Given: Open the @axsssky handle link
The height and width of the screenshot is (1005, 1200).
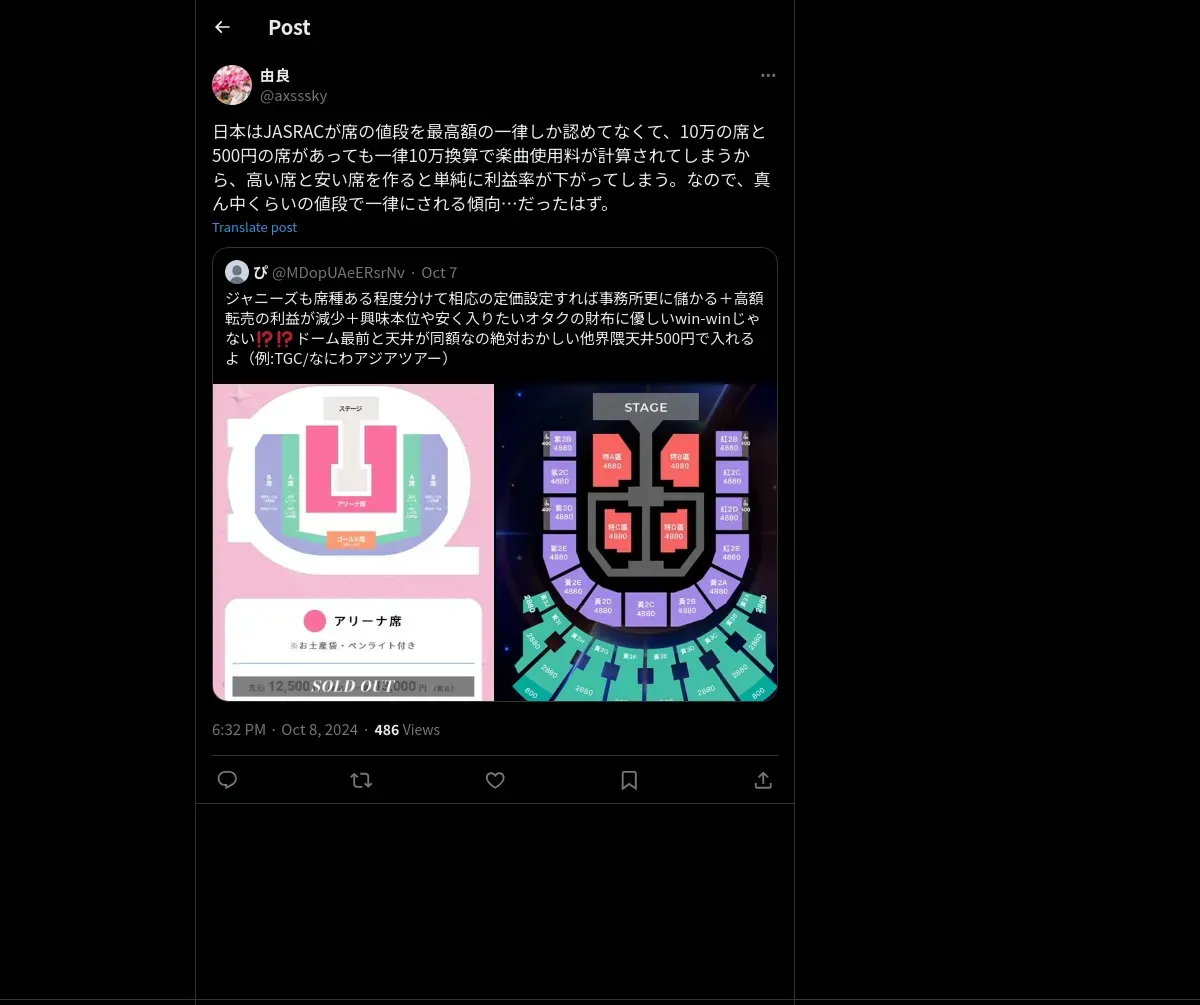Looking at the screenshot, I should (294, 96).
